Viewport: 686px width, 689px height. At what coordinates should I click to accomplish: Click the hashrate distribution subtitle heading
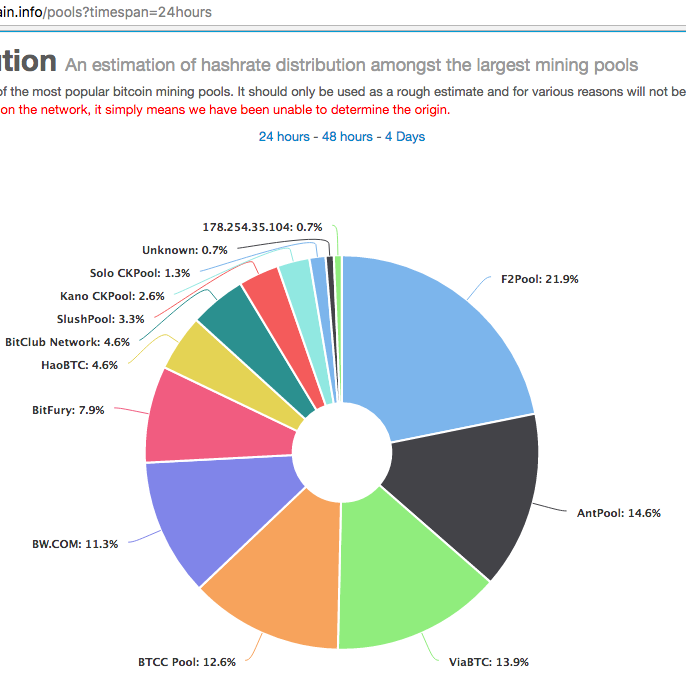point(352,65)
